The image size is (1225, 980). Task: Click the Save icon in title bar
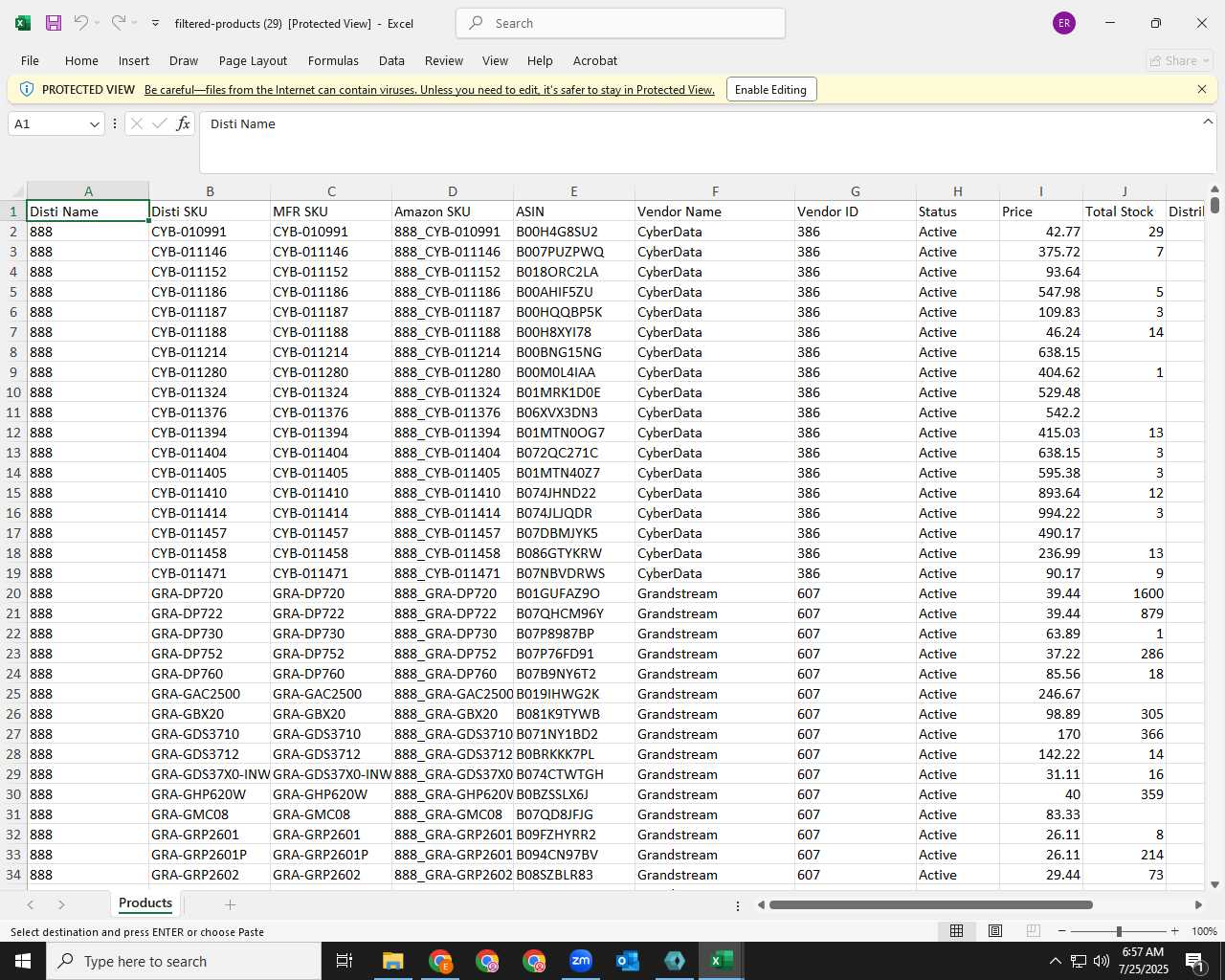click(x=54, y=23)
